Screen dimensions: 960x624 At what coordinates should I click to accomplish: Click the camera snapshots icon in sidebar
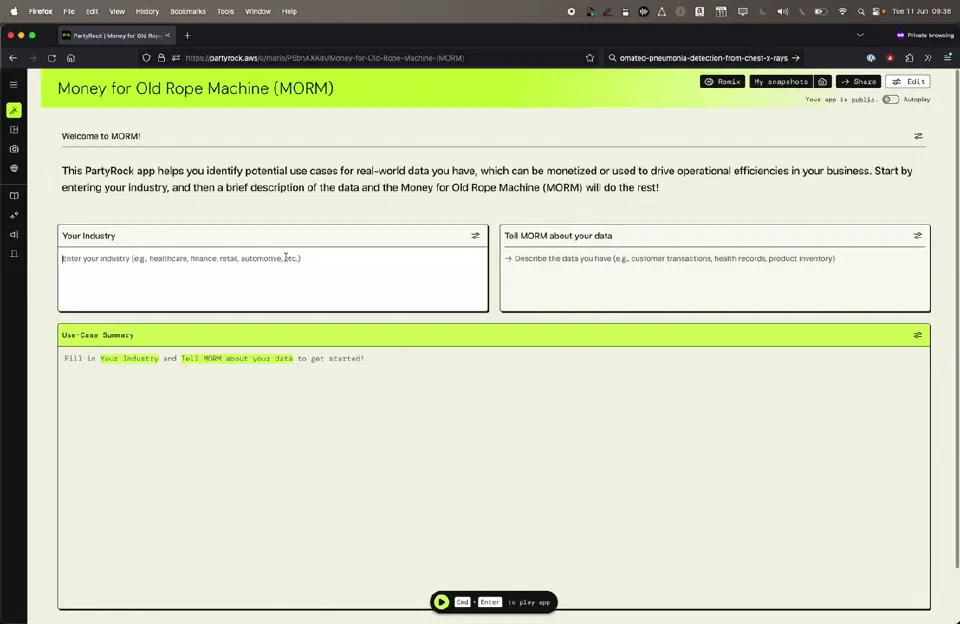pyautogui.click(x=13, y=149)
